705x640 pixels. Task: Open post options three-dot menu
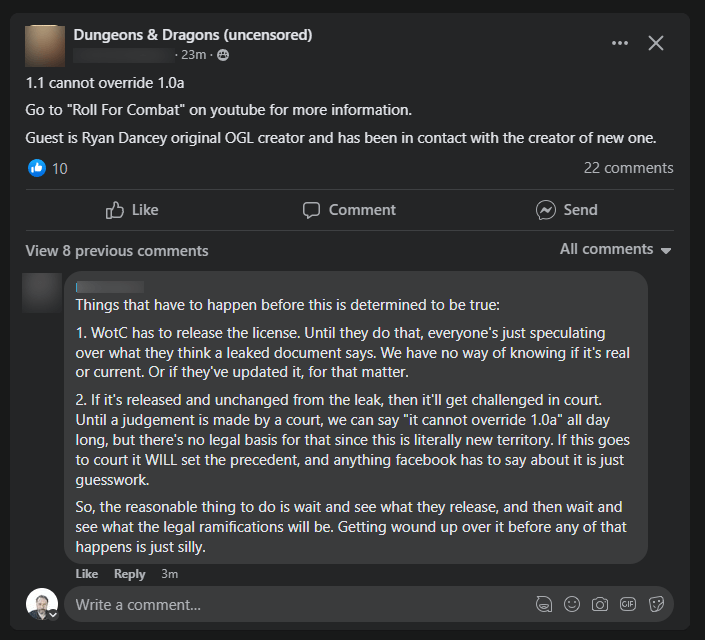(620, 43)
